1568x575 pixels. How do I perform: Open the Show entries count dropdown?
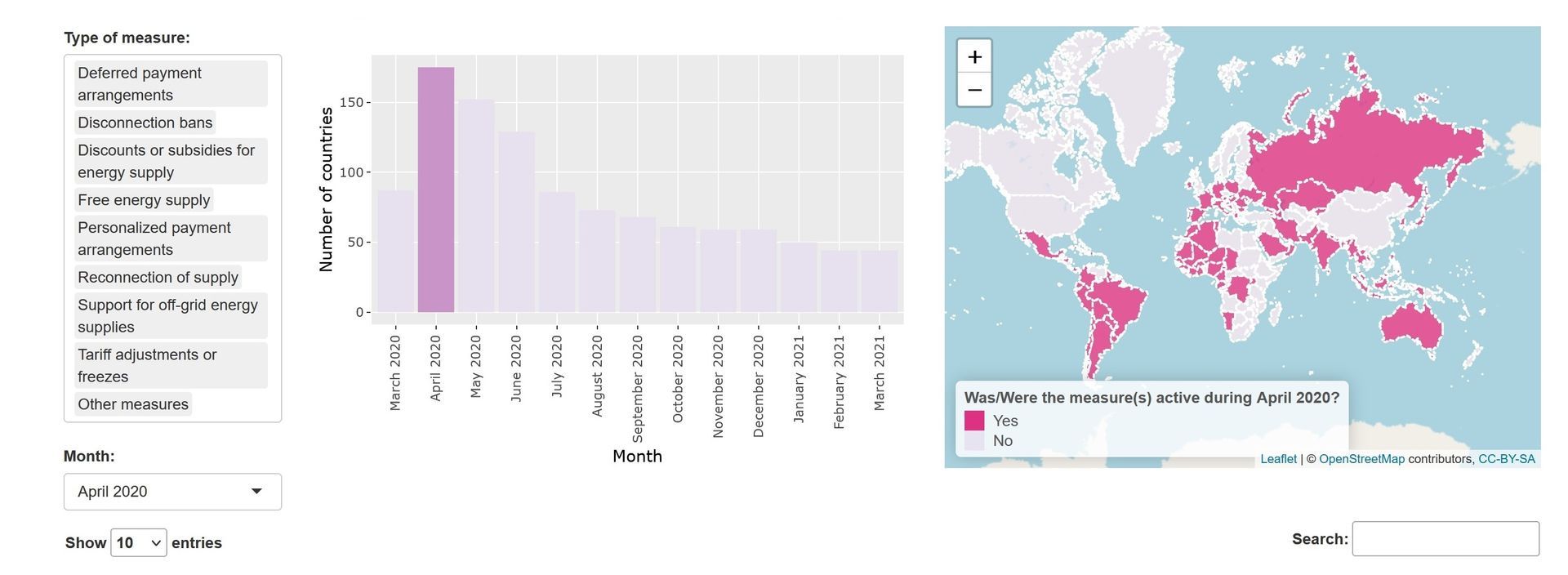coord(138,543)
